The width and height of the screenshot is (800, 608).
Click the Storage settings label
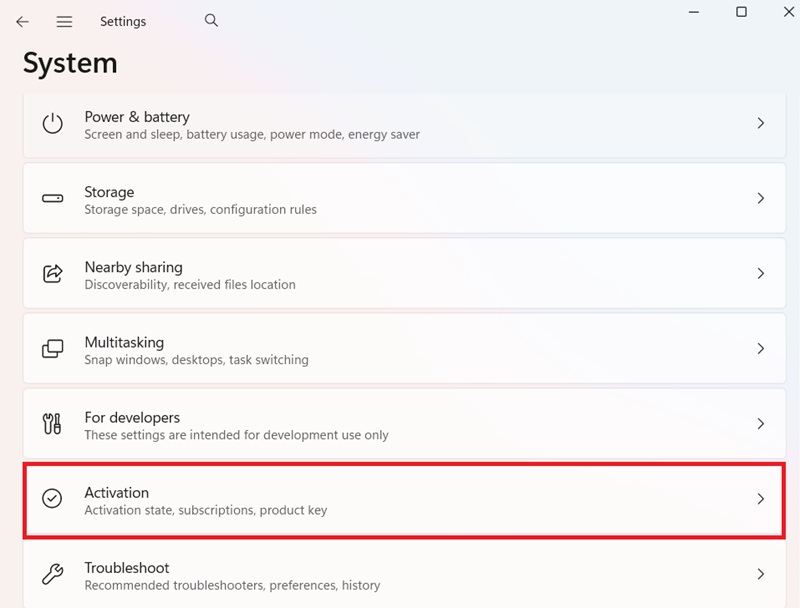(x=109, y=192)
